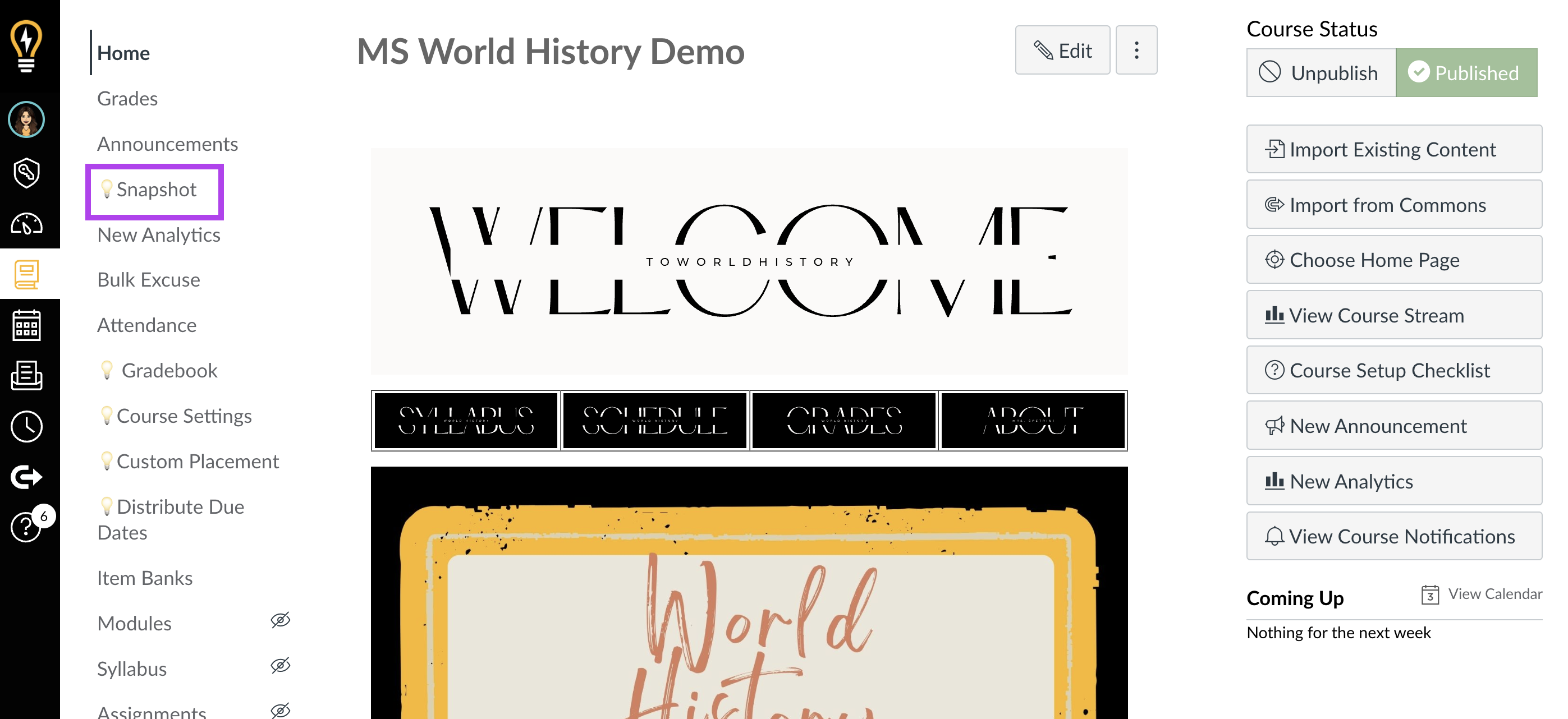Click the World History poster image
The height and width of the screenshot is (719, 1568).
point(749,593)
